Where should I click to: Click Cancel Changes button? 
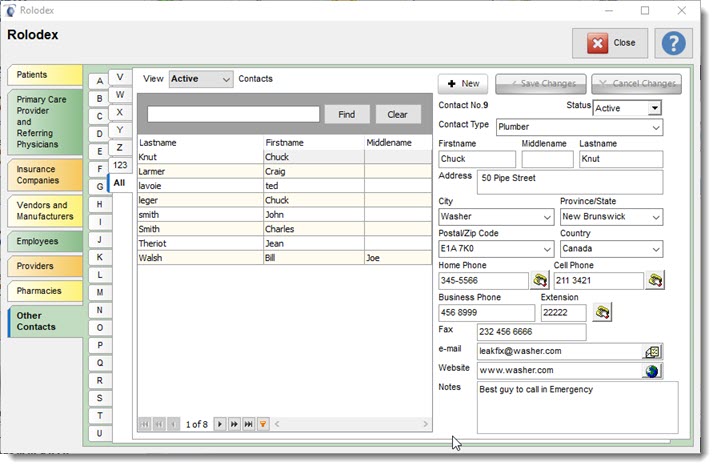(637, 84)
